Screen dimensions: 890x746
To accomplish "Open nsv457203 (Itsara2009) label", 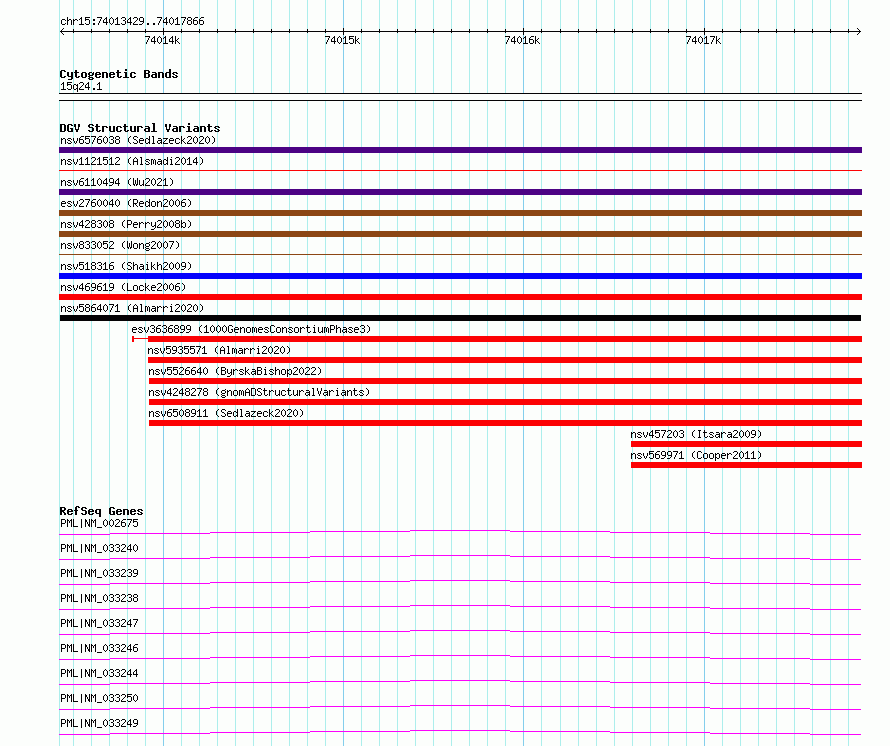I will pyautogui.click(x=696, y=434).
